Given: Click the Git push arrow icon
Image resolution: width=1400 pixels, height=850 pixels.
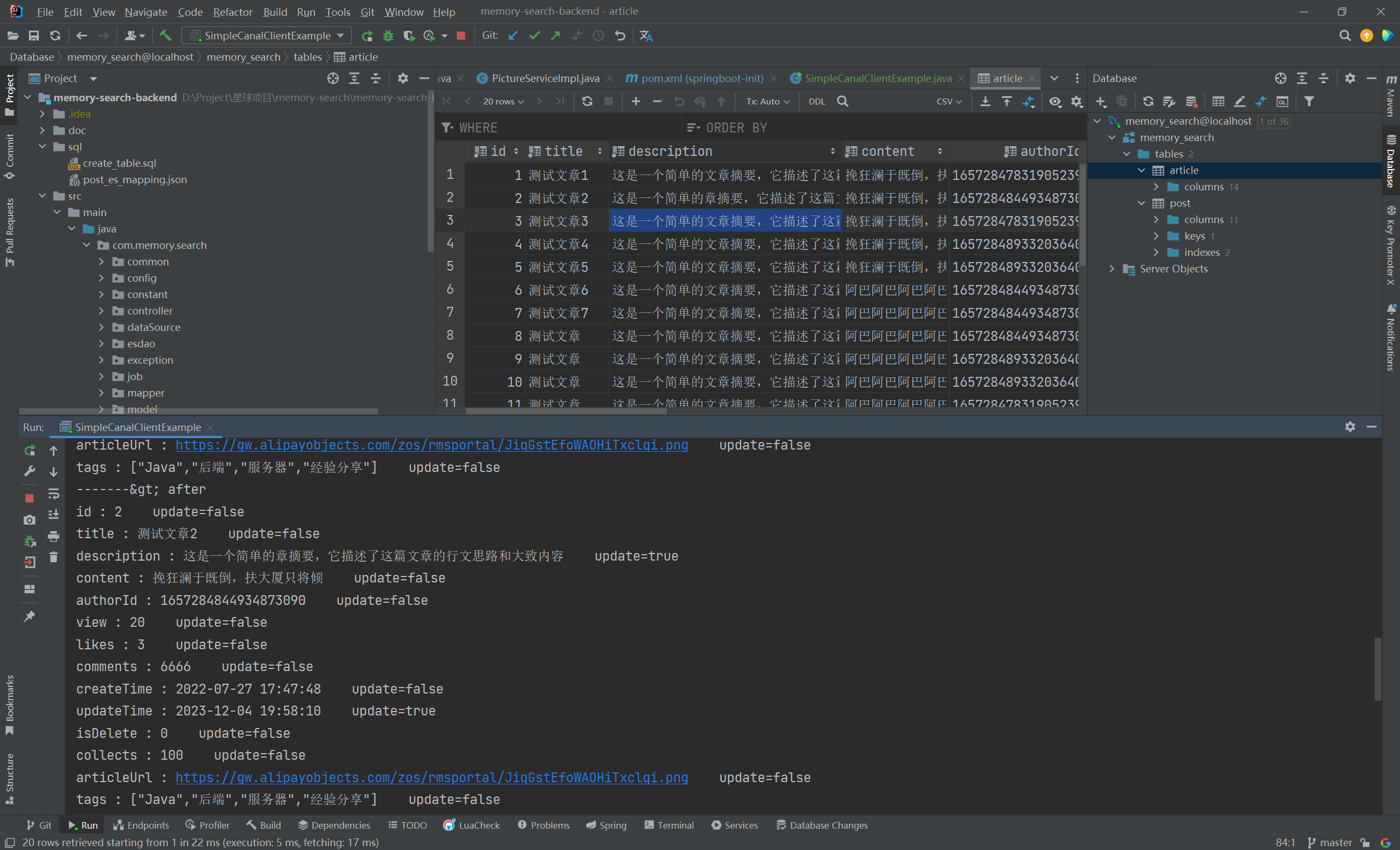Looking at the screenshot, I should [x=555, y=35].
